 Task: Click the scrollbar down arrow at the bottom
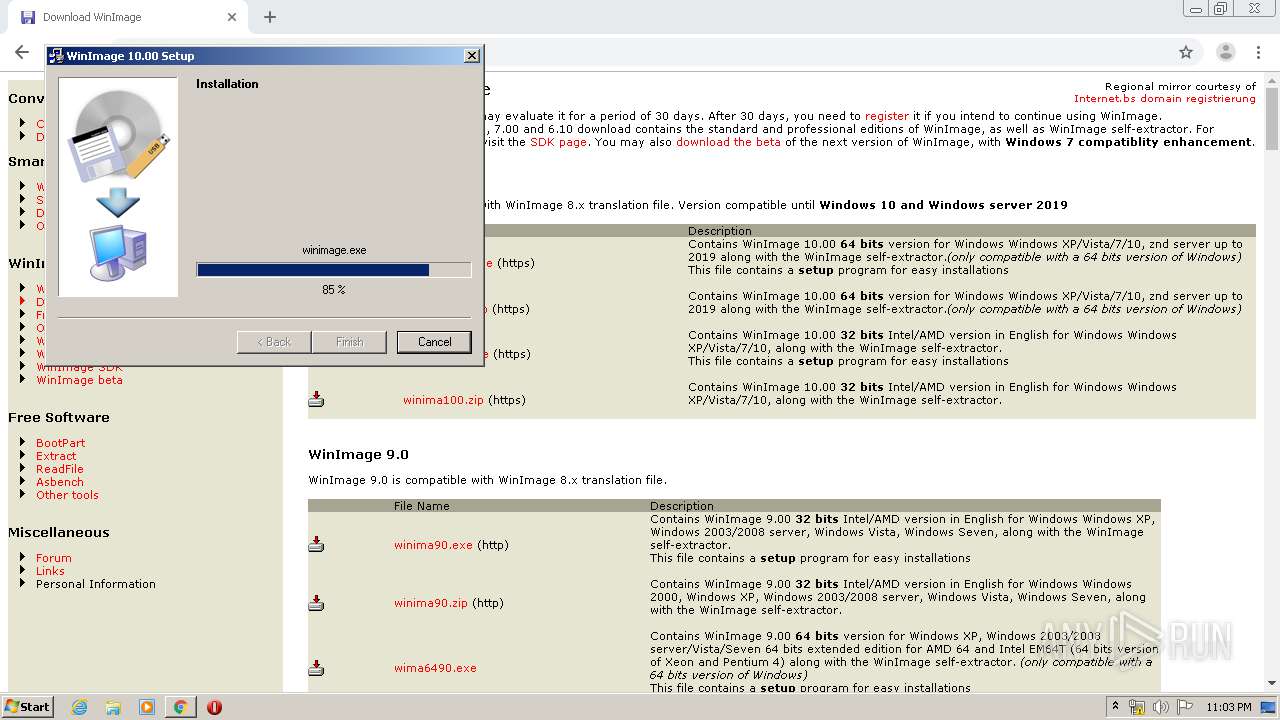tap(1272, 684)
